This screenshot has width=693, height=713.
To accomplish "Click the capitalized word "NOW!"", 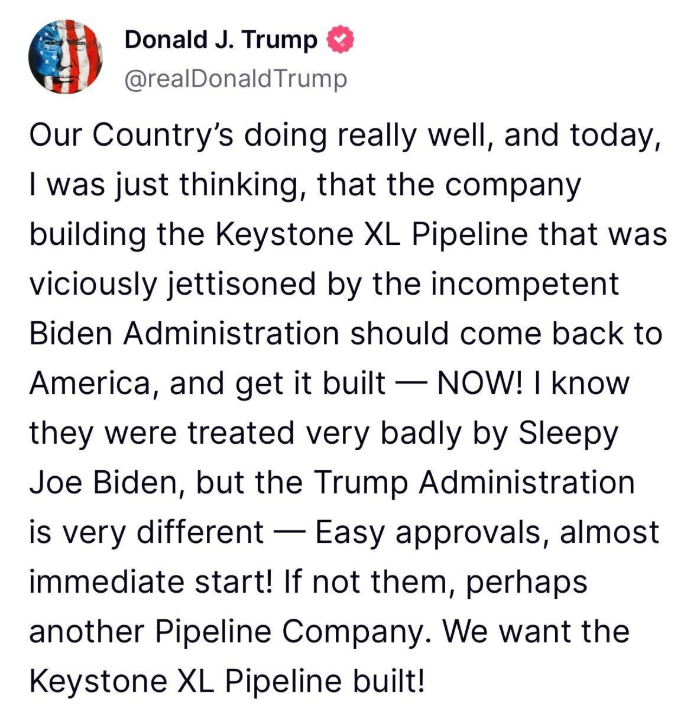I will point(489,383).
